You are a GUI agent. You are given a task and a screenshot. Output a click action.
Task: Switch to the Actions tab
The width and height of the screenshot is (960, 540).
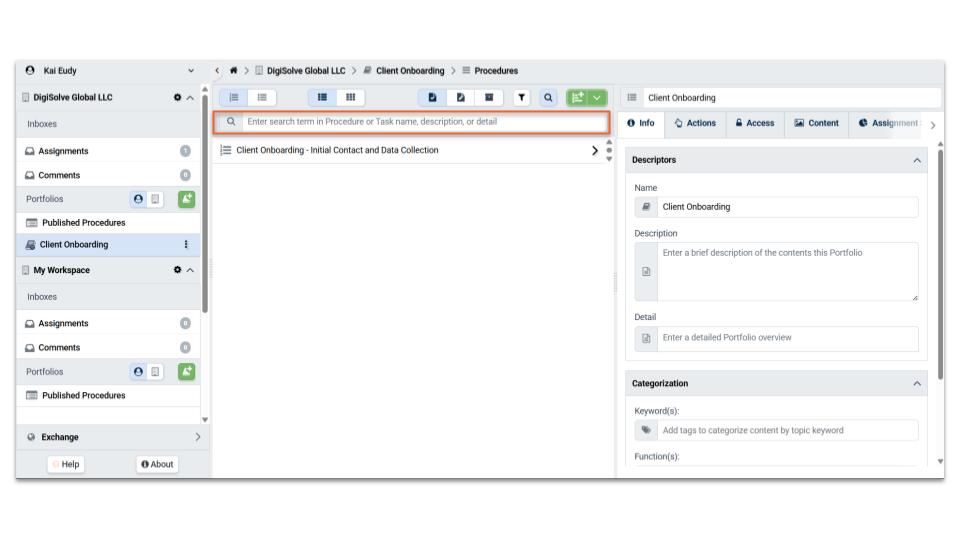pyautogui.click(x=695, y=123)
